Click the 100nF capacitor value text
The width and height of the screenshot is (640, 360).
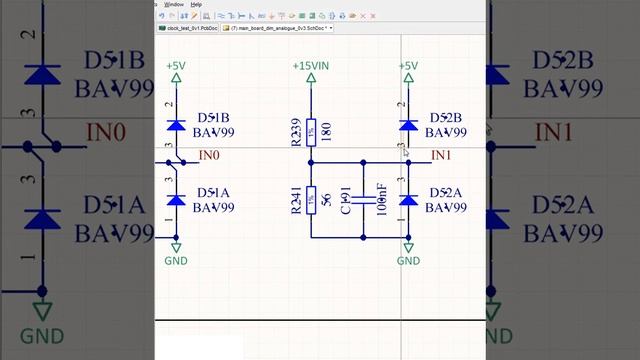(381, 200)
